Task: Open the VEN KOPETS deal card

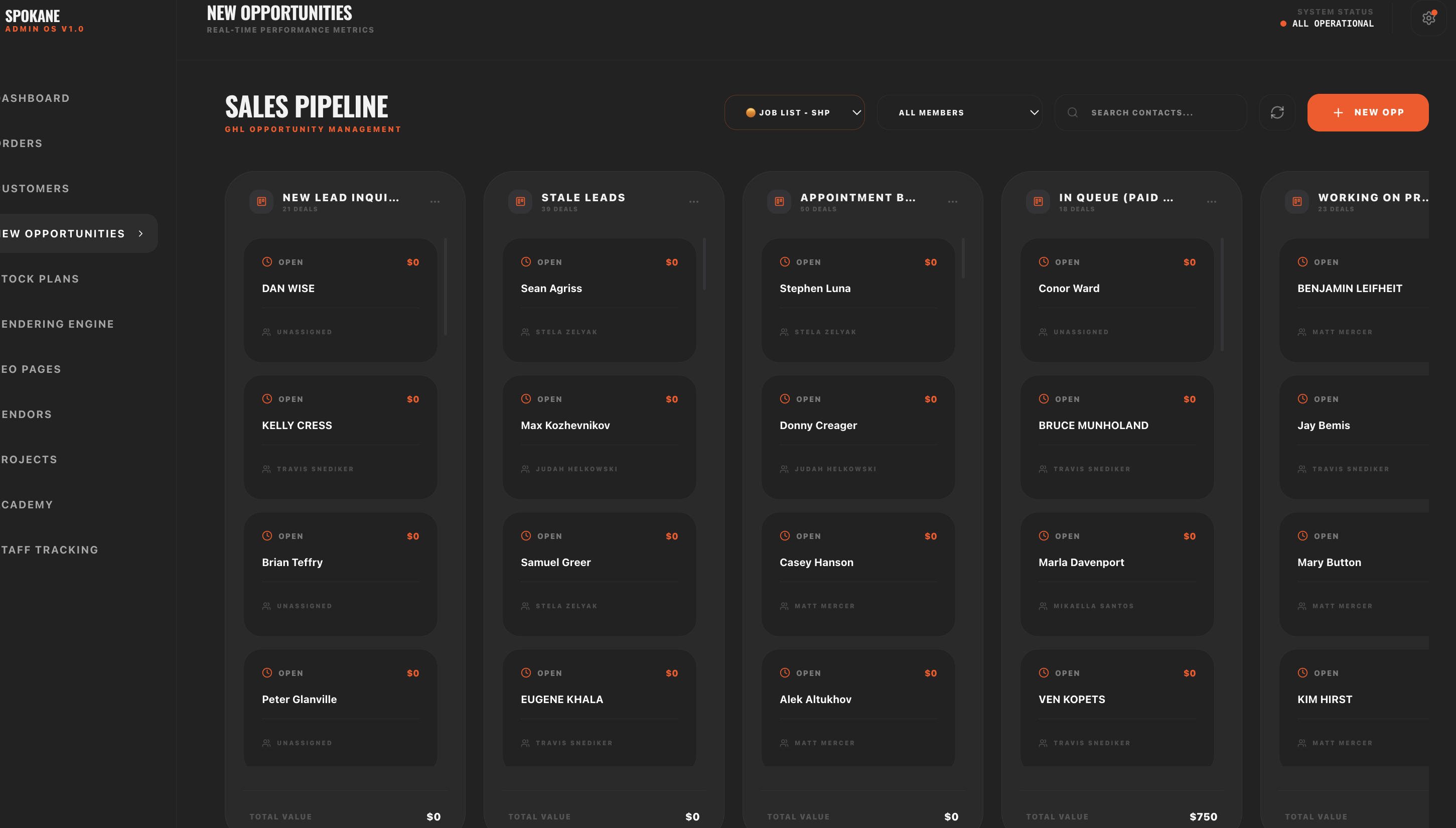Action: point(1117,708)
